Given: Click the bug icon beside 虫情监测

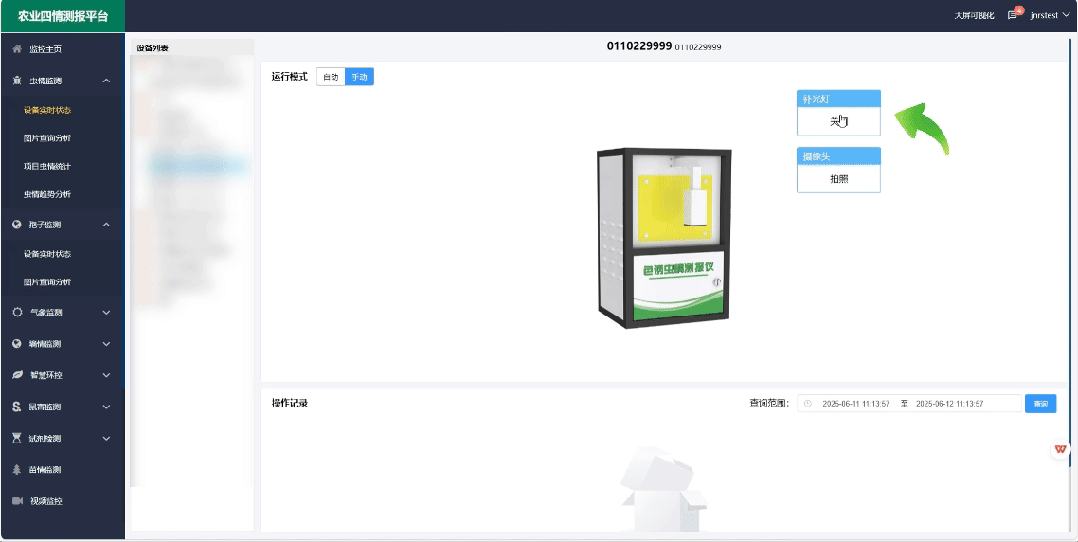Looking at the screenshot, I should pyautogui.click(x=17, y=80).
